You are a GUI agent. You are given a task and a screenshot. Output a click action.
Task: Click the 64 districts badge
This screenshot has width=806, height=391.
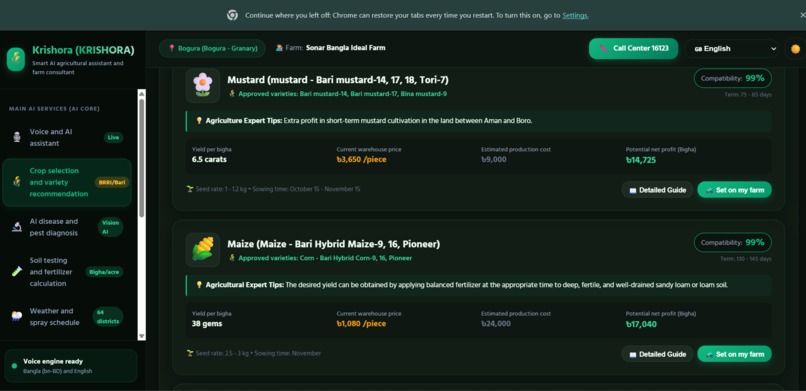108,316
